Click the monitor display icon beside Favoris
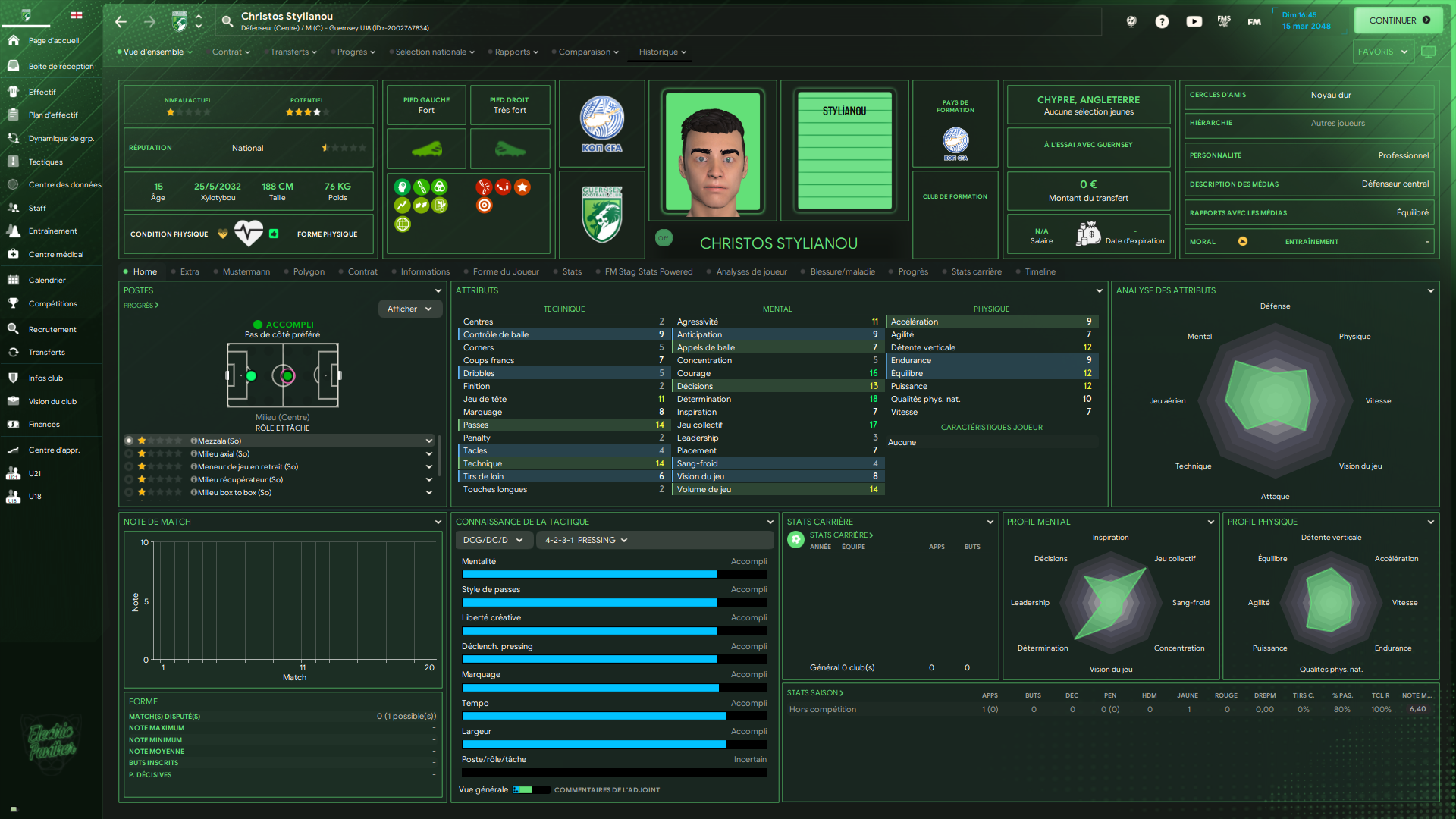This screenshot has width=1456, height=819. pyautogui.click(x=1429, y=52)
